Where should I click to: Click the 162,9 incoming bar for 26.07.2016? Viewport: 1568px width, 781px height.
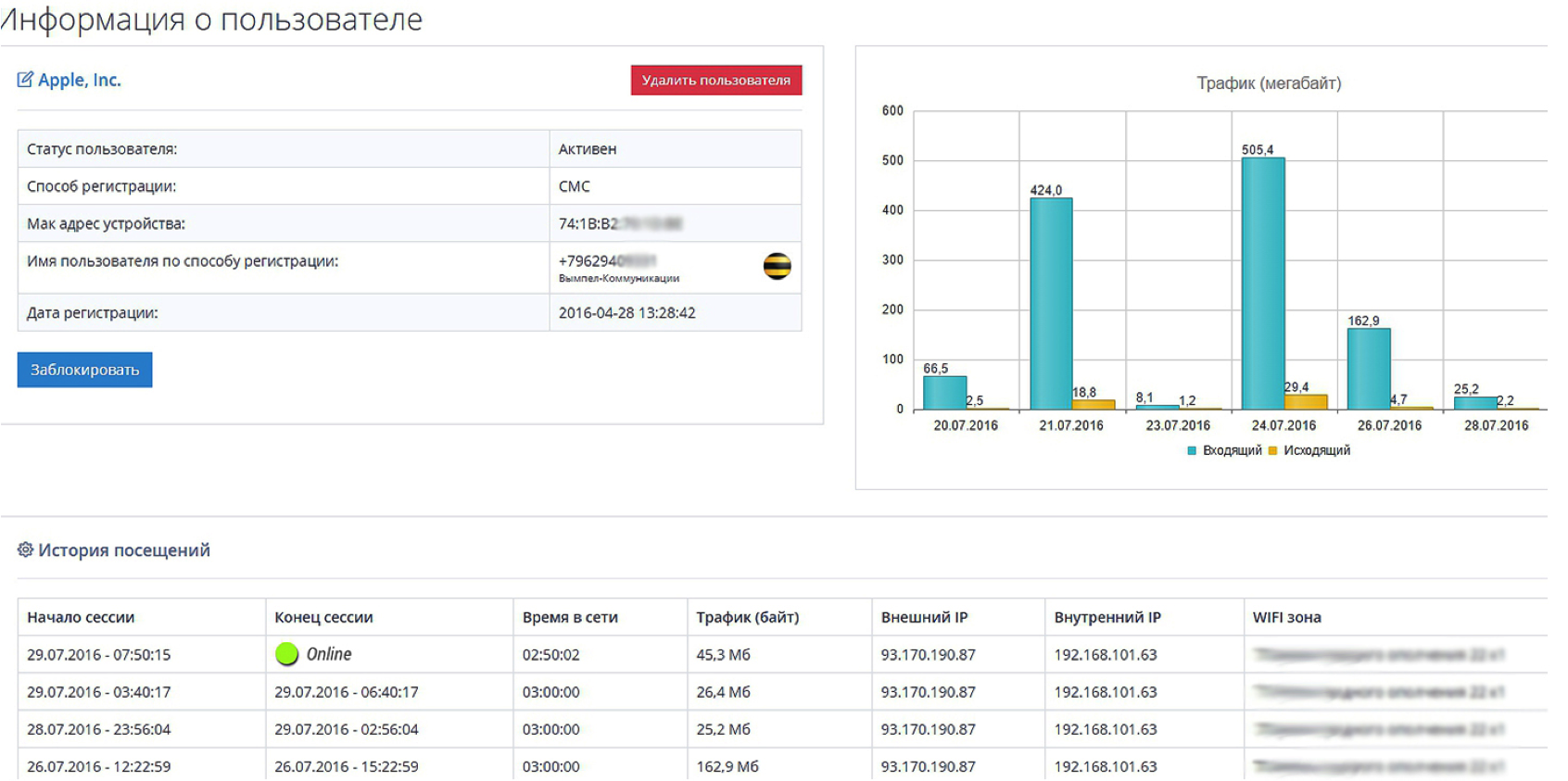click(1369, 369)
